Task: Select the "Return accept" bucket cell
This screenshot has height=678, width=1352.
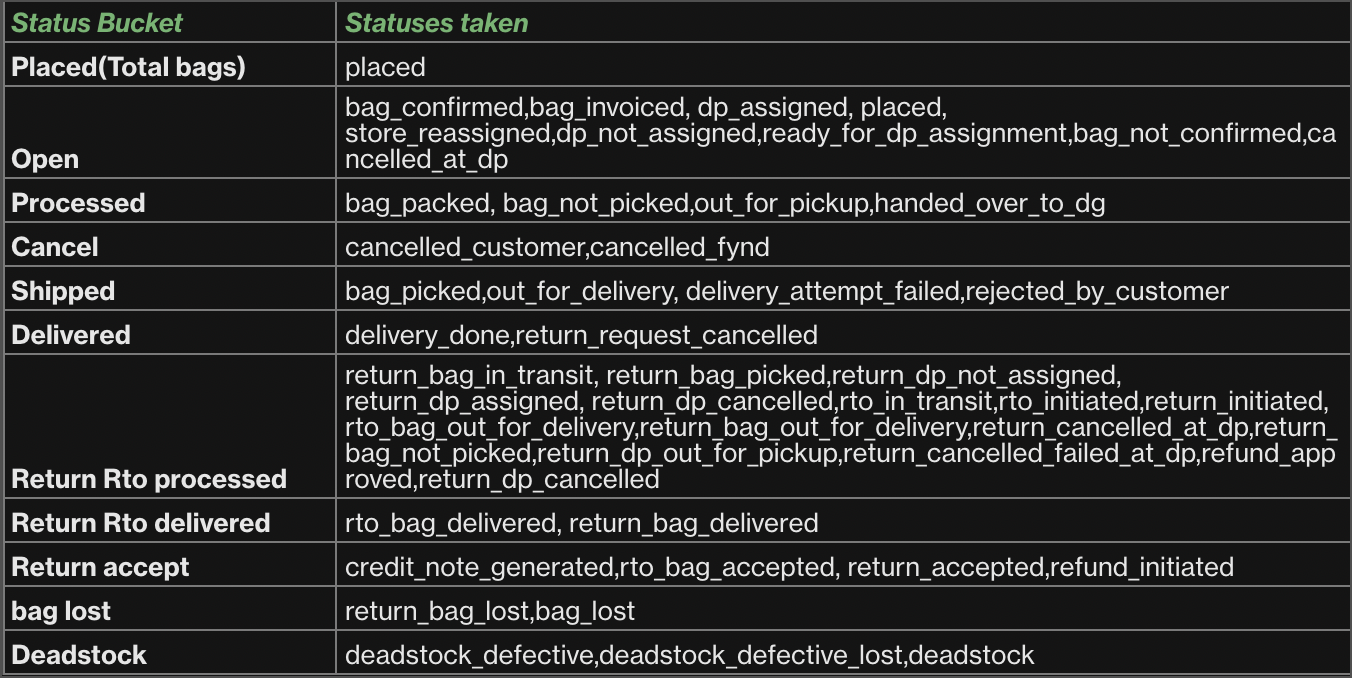Action: (100, 567)
